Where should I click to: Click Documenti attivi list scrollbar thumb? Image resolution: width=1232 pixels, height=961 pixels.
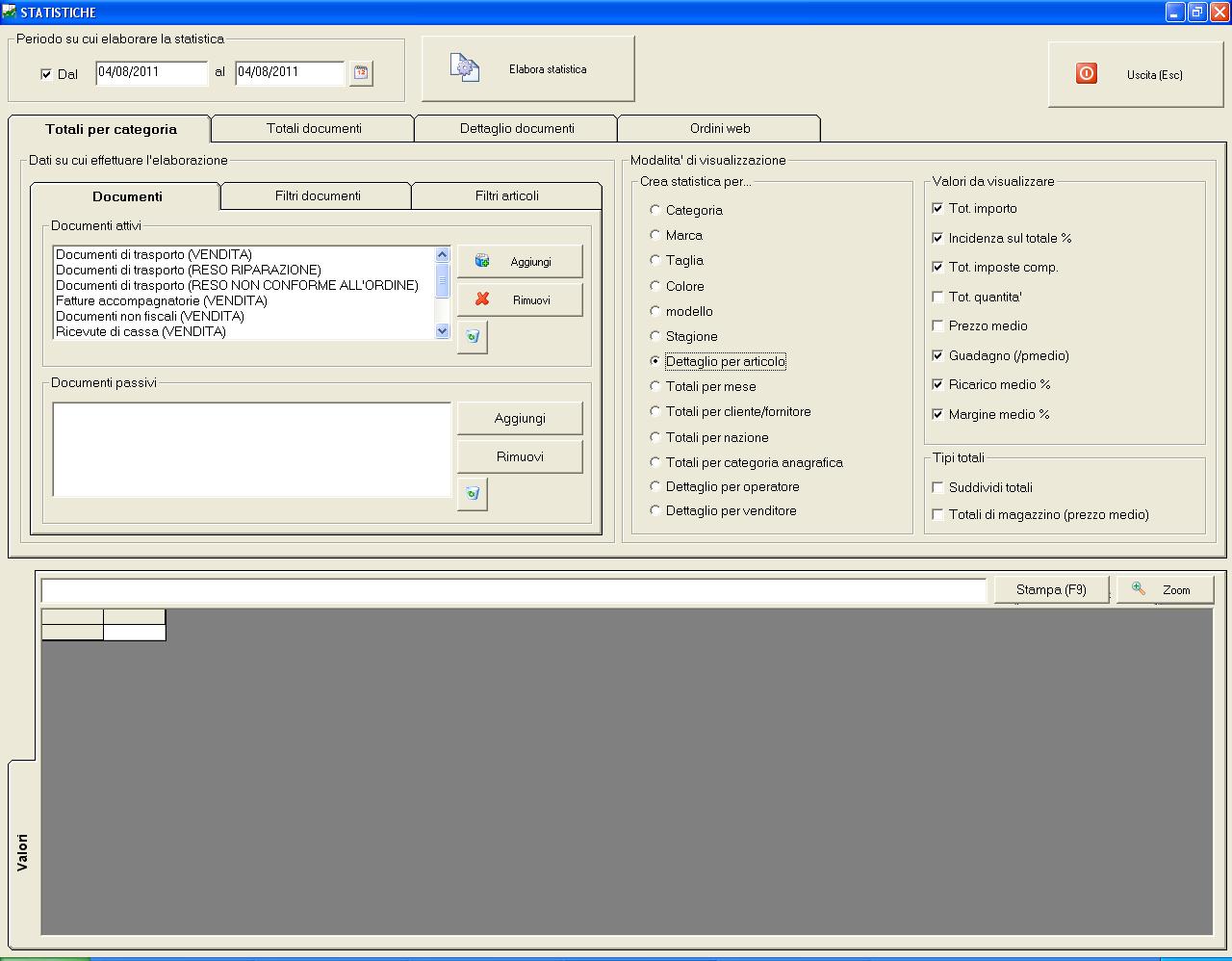coord(443,280)
